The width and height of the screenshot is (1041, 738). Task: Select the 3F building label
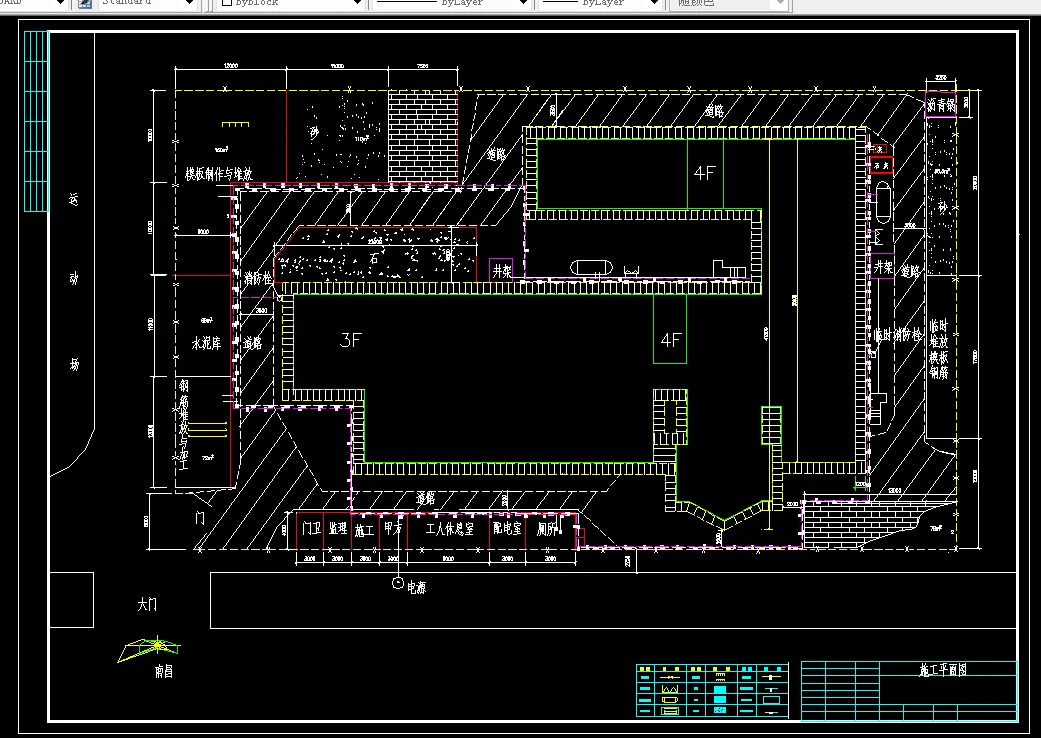pyautogui.click(x=351, y=340)
